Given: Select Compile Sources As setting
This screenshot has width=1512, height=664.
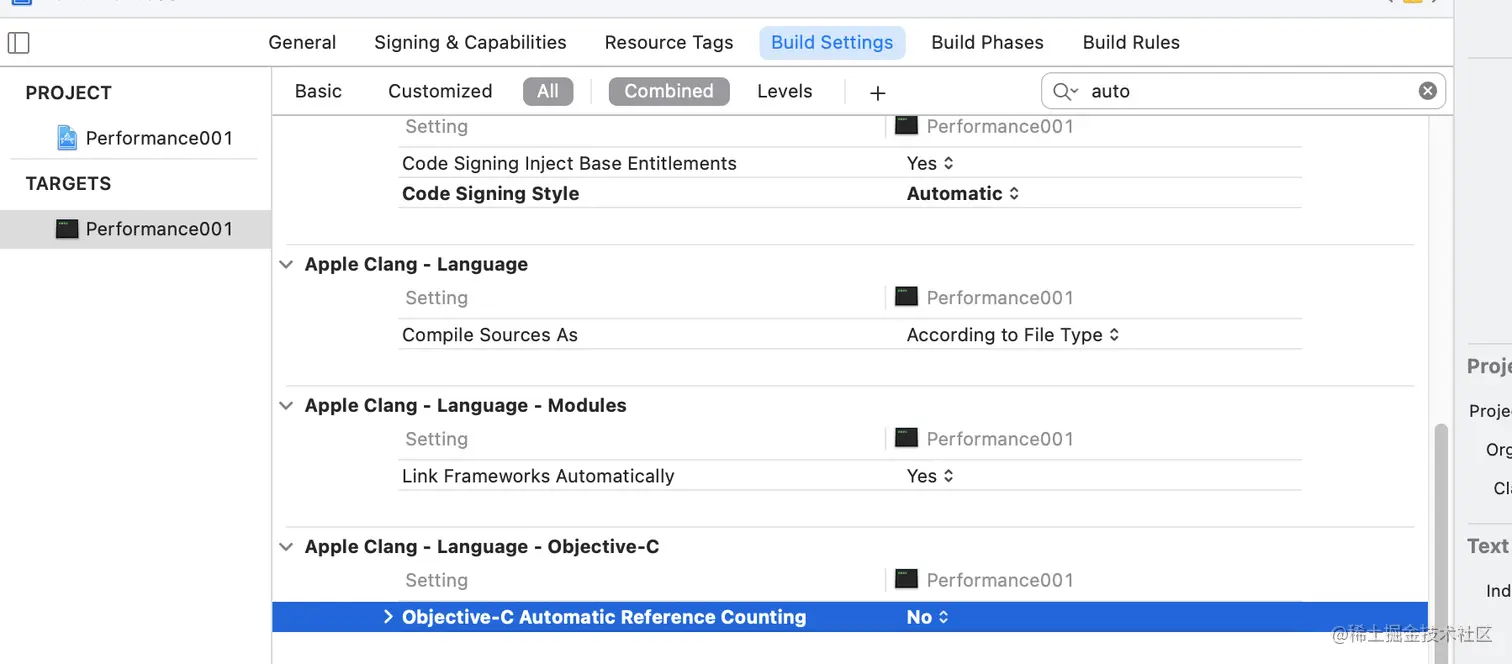Looking at the screenshot, I should click(490, 335).
